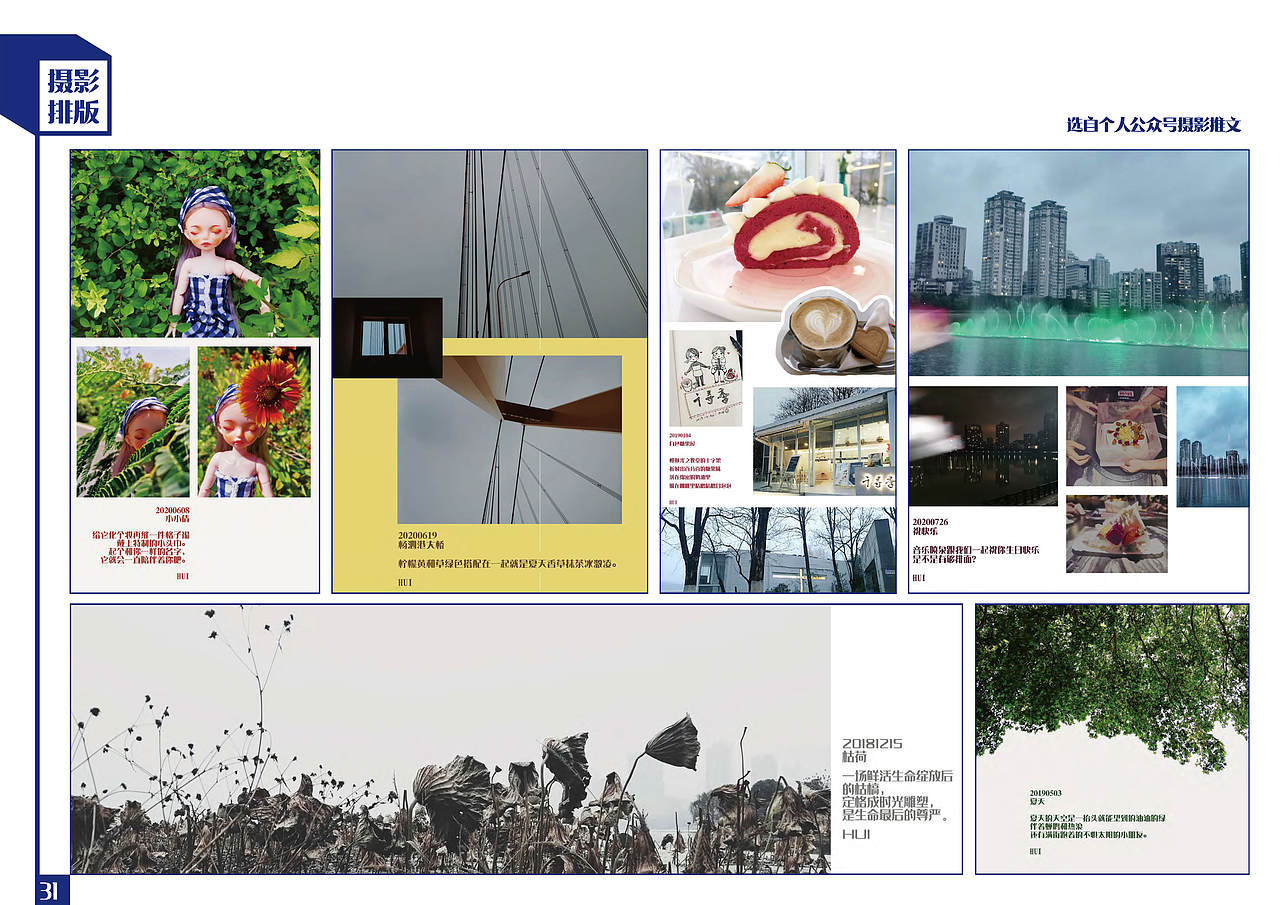
Task: Open the doll with red flower photo
Action: click(254, 422)
